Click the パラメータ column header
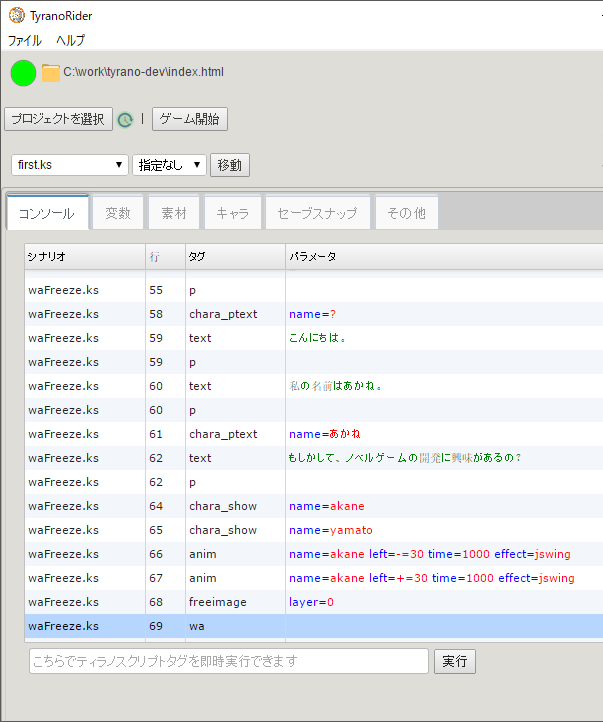 (x=444, y=256)
